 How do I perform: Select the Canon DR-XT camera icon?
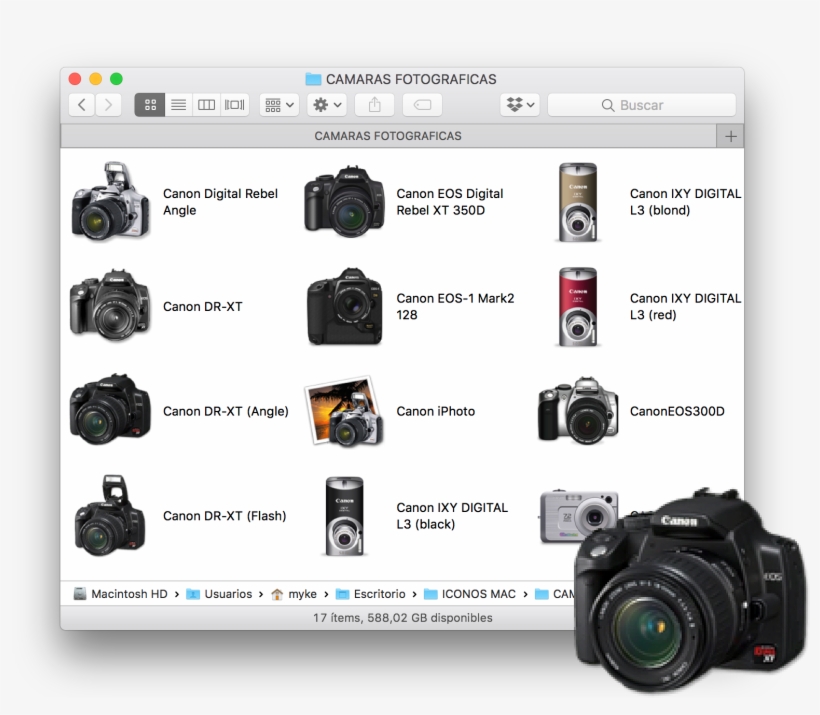[110, 307]
